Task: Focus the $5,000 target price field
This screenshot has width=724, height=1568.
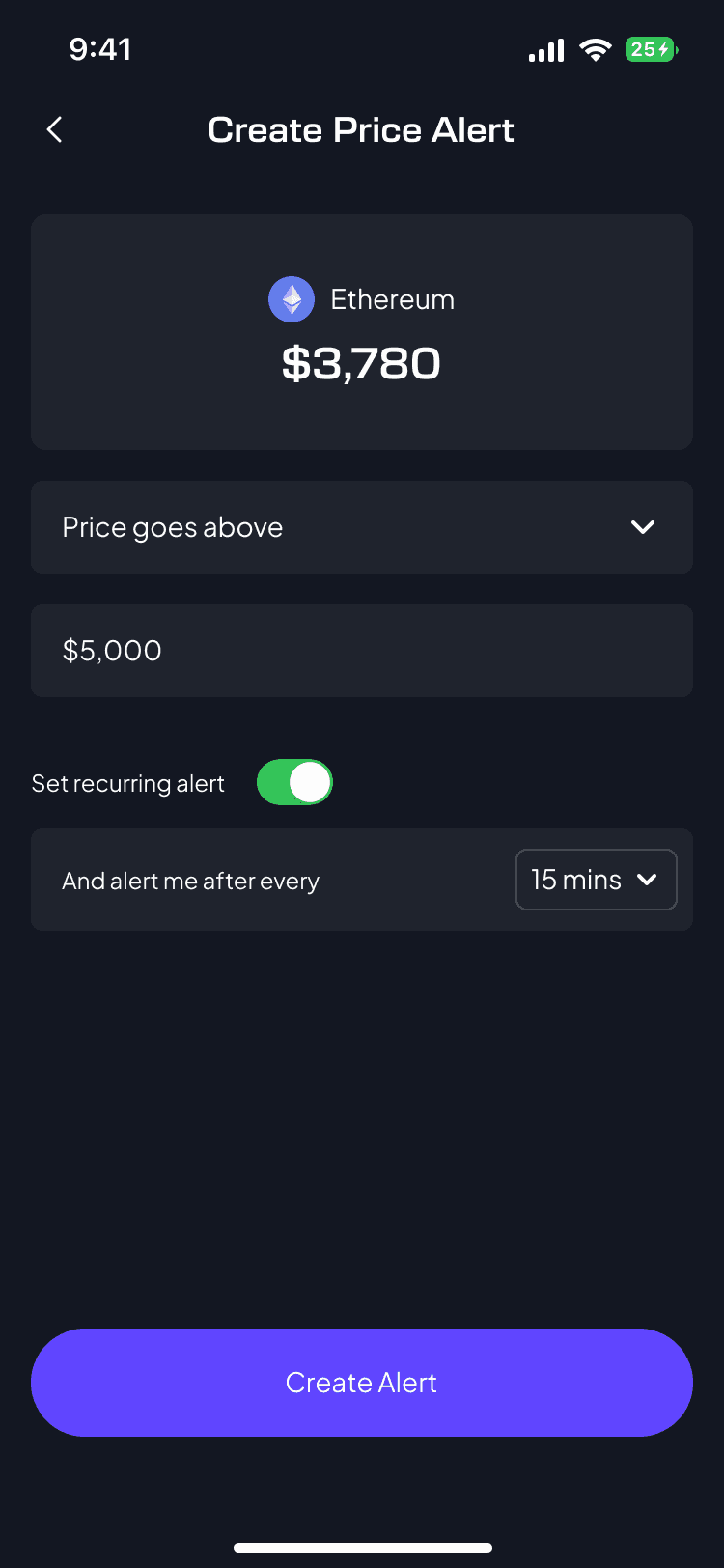Action: coord(362,651)
